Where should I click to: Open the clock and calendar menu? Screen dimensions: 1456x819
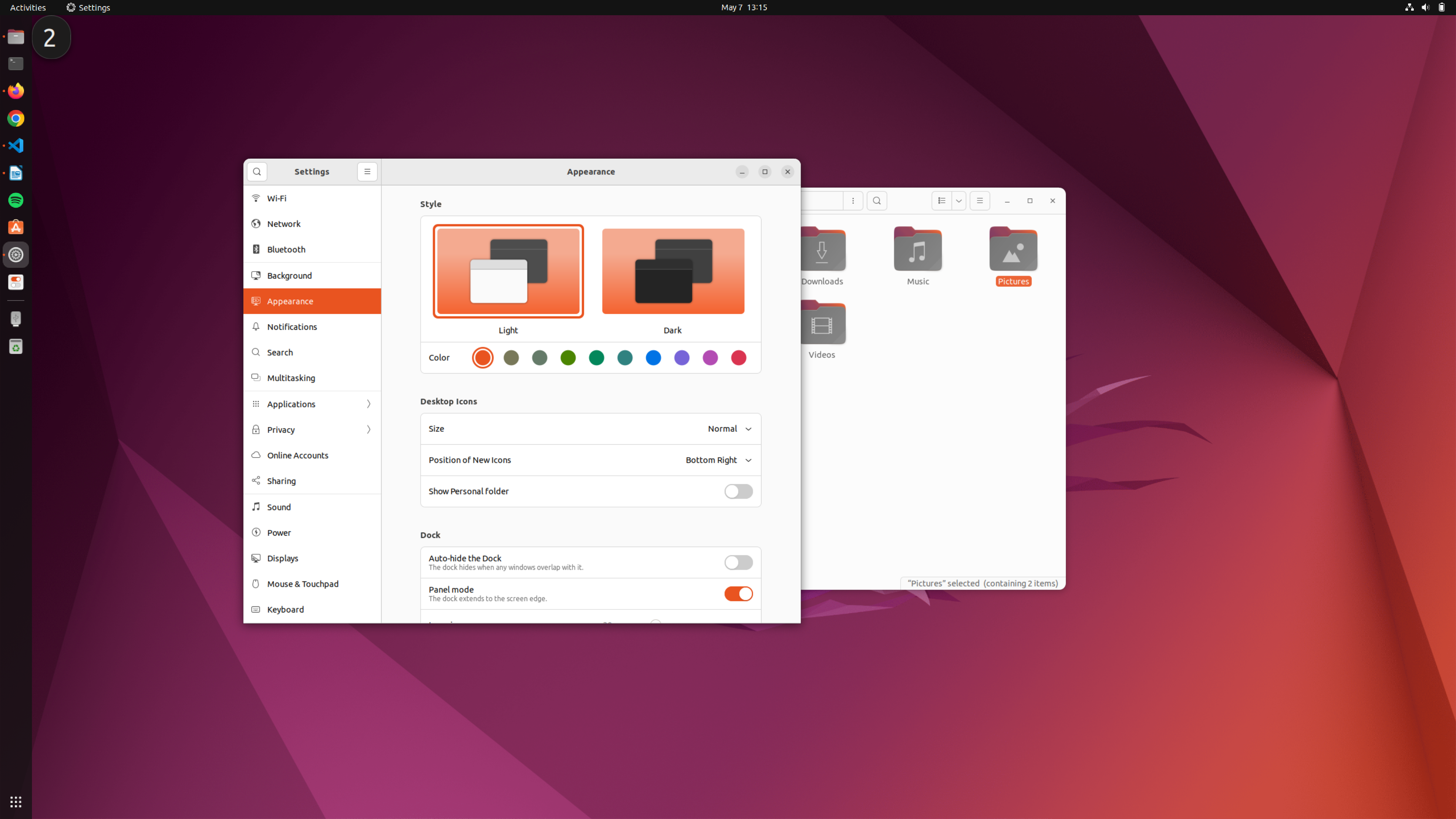point(744,7)
